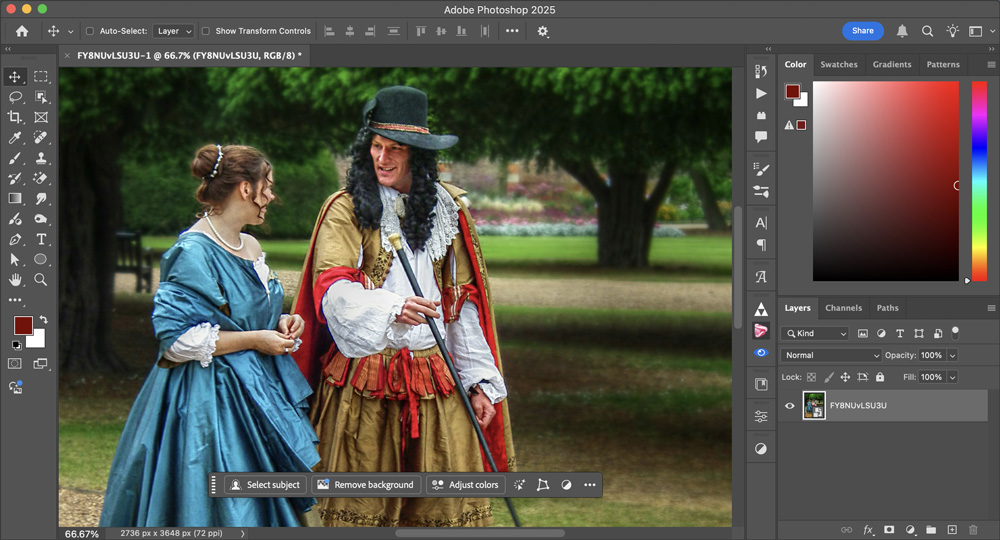Switch to the Paths tab
The height and width of the screenshot is (540, 1000).
tap(887, 308)
